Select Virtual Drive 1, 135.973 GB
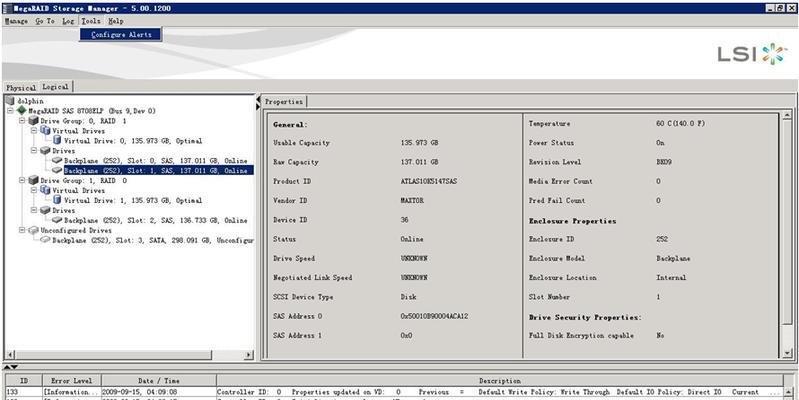The image size is (799, 400). click(x=133, y=200)
